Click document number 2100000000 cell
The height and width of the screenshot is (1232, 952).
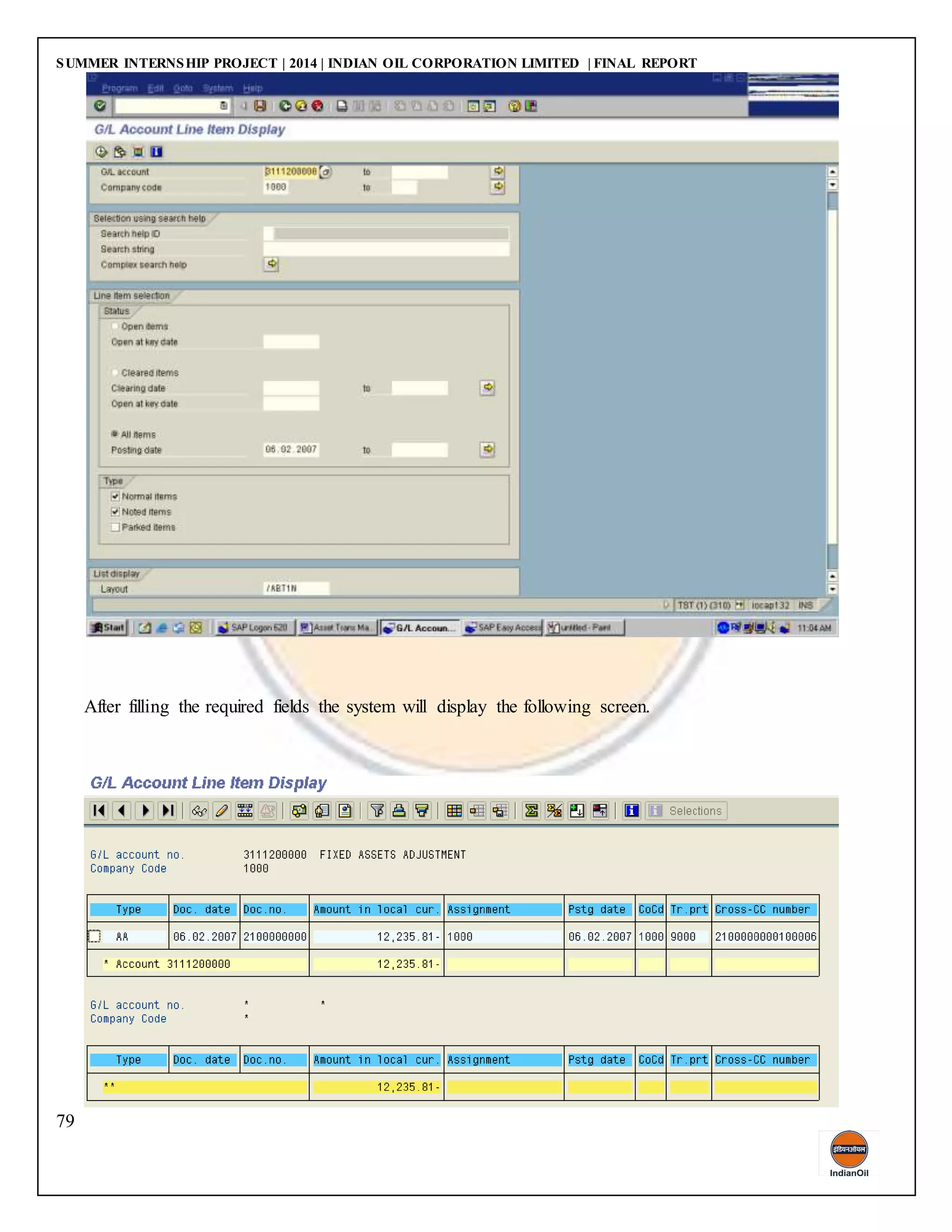pos(275,936)
